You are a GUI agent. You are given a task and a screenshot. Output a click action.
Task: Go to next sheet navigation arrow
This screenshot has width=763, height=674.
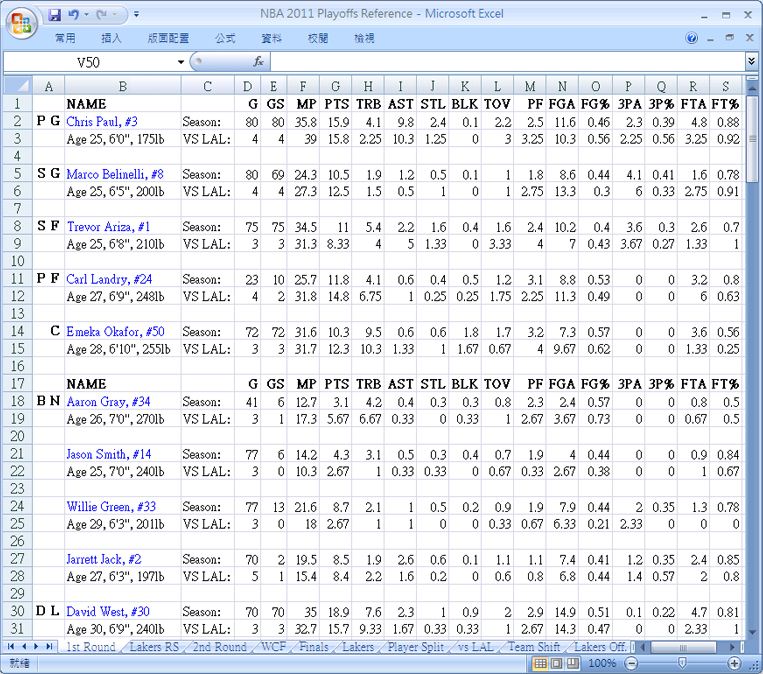[36, 647]
